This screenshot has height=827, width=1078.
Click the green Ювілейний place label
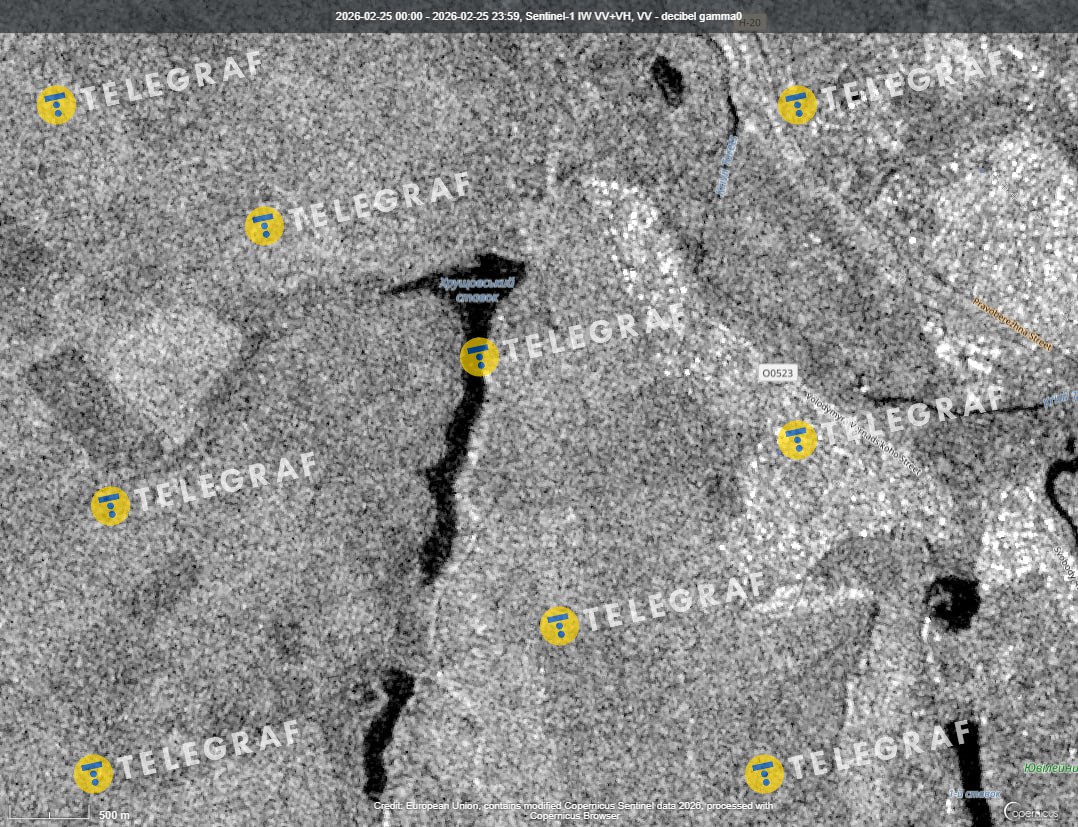tap(1050, 768)
